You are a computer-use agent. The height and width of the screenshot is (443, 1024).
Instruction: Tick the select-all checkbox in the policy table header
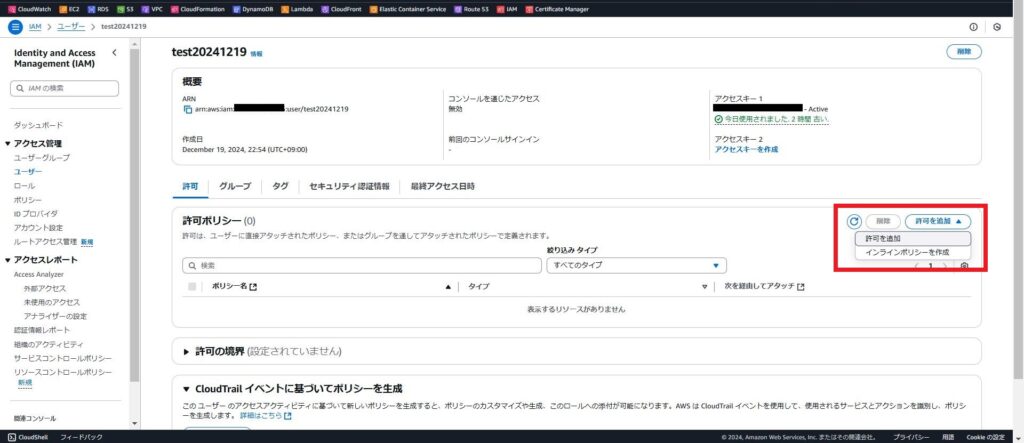tap(193, 287)
